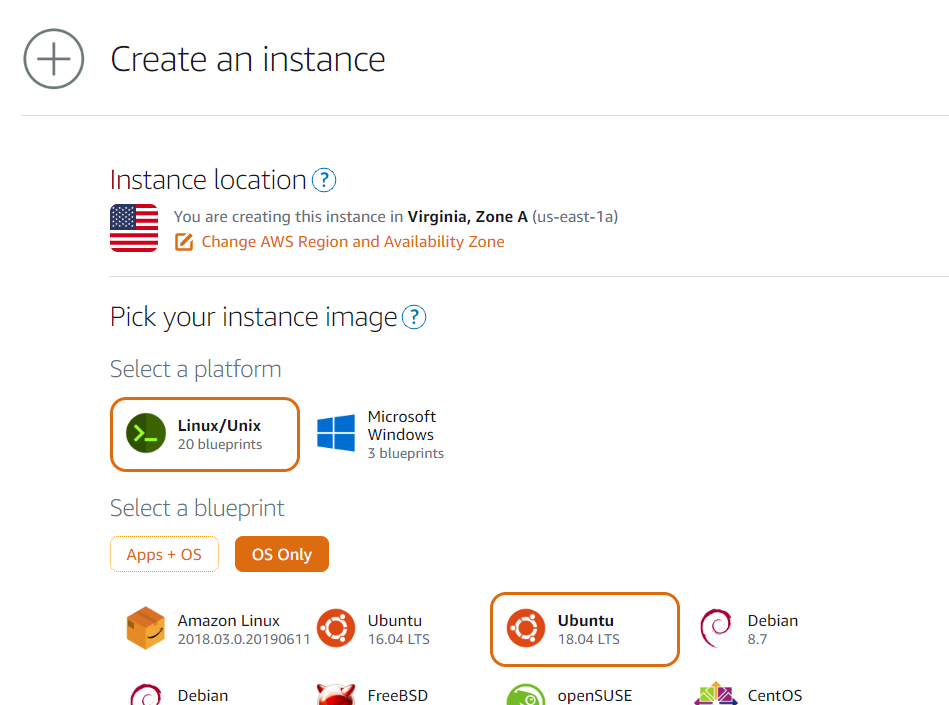Click the openSUSE chameleon icon
This screenshot has width=949, height=705.
(525, 695)
